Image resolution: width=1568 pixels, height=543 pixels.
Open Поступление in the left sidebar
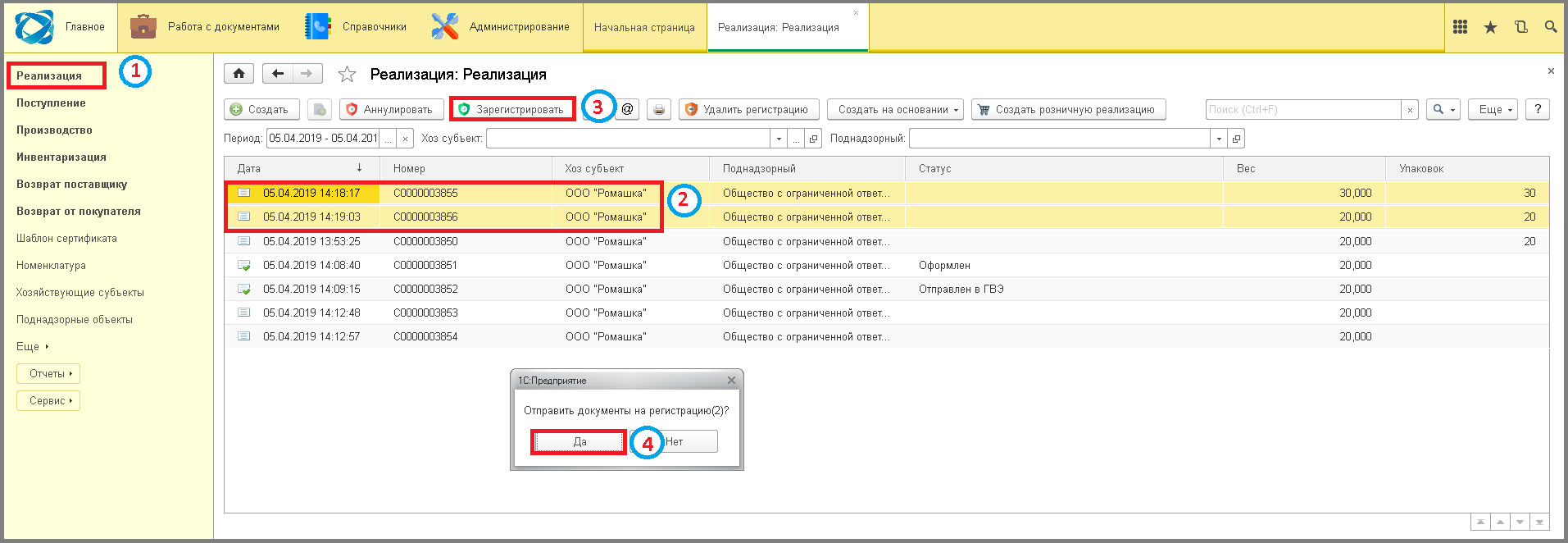pos(51,103)
